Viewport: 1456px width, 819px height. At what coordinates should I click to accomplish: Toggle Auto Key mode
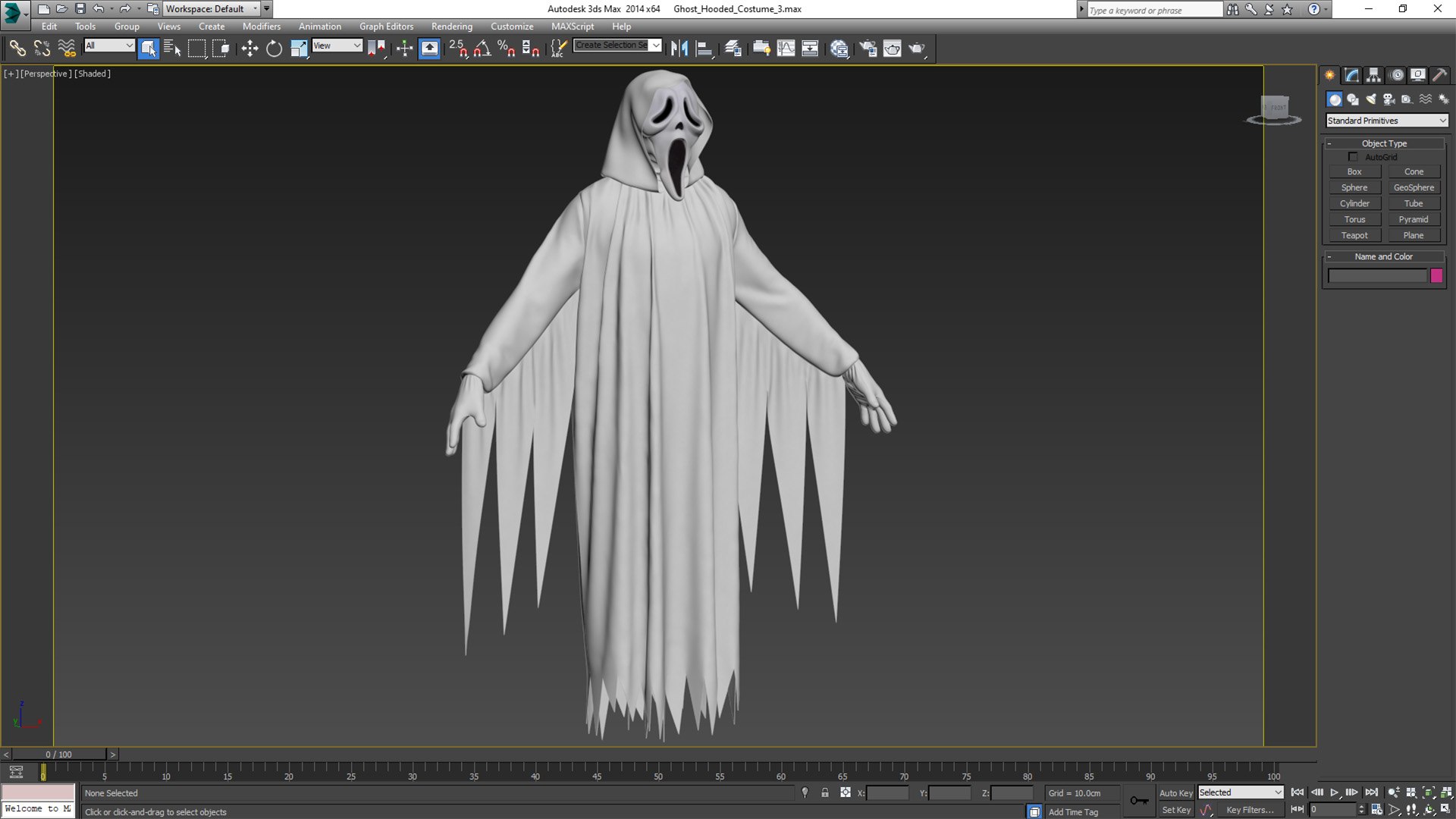point(1175,793)
